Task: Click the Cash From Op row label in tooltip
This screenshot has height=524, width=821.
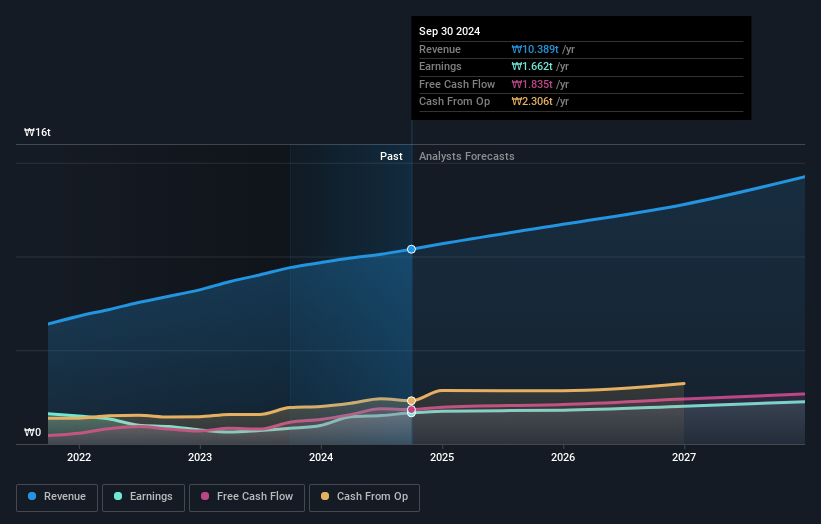Action: pyautogui.click(x=454, y=102)
